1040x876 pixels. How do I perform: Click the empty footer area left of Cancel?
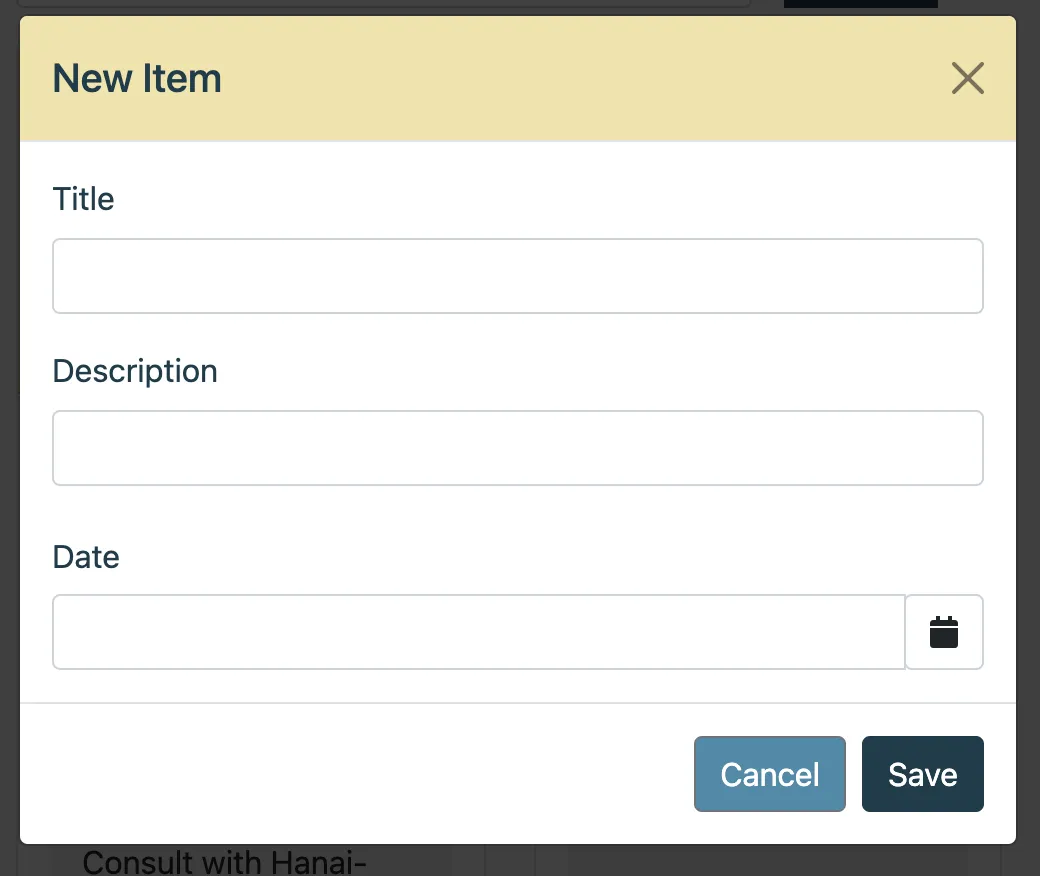point(350,774)
